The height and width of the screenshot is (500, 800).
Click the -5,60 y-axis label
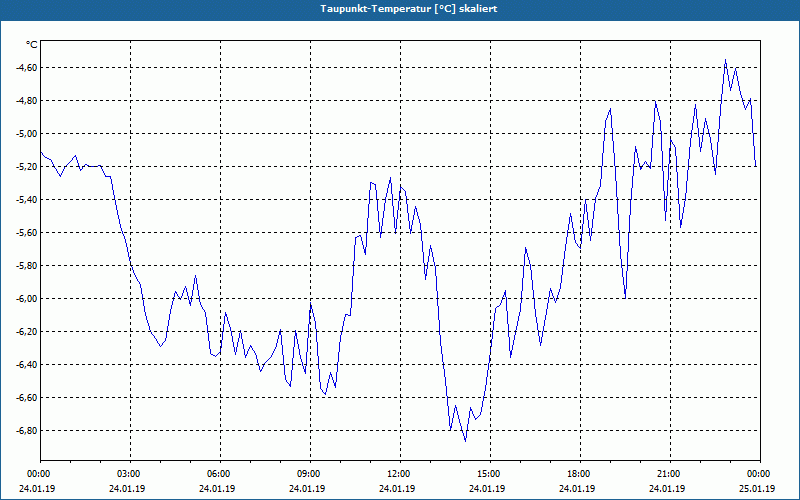pos(27,233)
